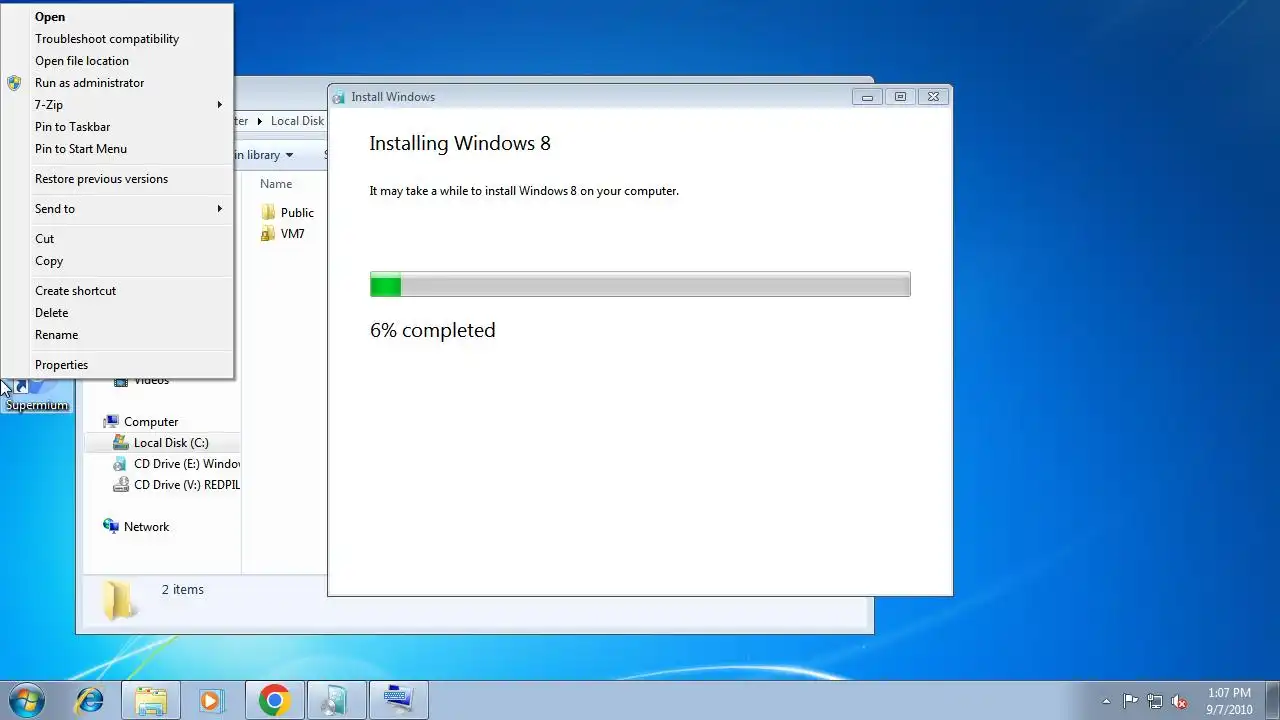Image resolution: width=1280 pixels, height=720 pixels.
Task: Click the '2 items' details pane text
Action: coord(183,590)
